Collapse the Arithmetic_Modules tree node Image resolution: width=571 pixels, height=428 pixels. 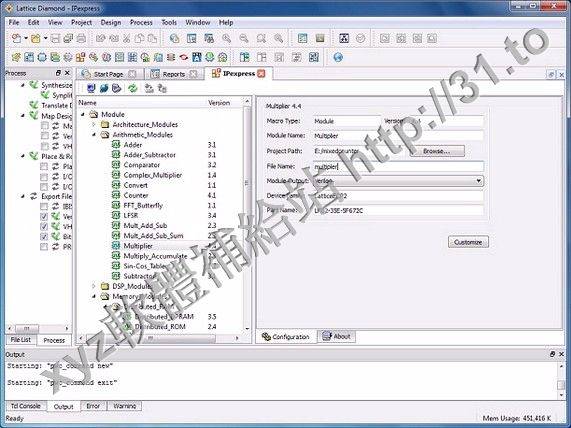[94, 135]
